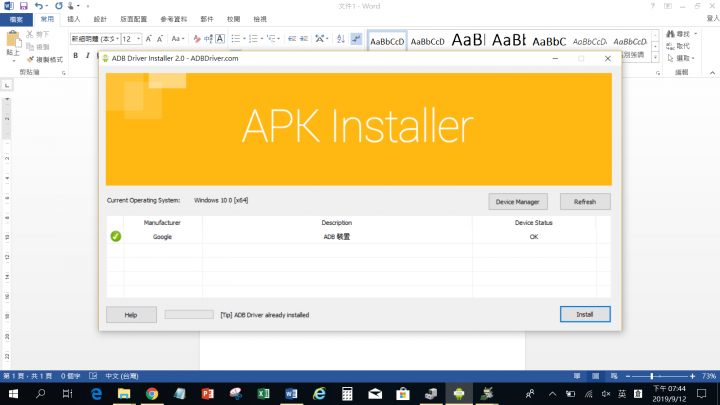The height and width of the screenshot is (405, 720).
Task: Switch to the 版面配置 (Layout) tab
Action: pos(134,19)
